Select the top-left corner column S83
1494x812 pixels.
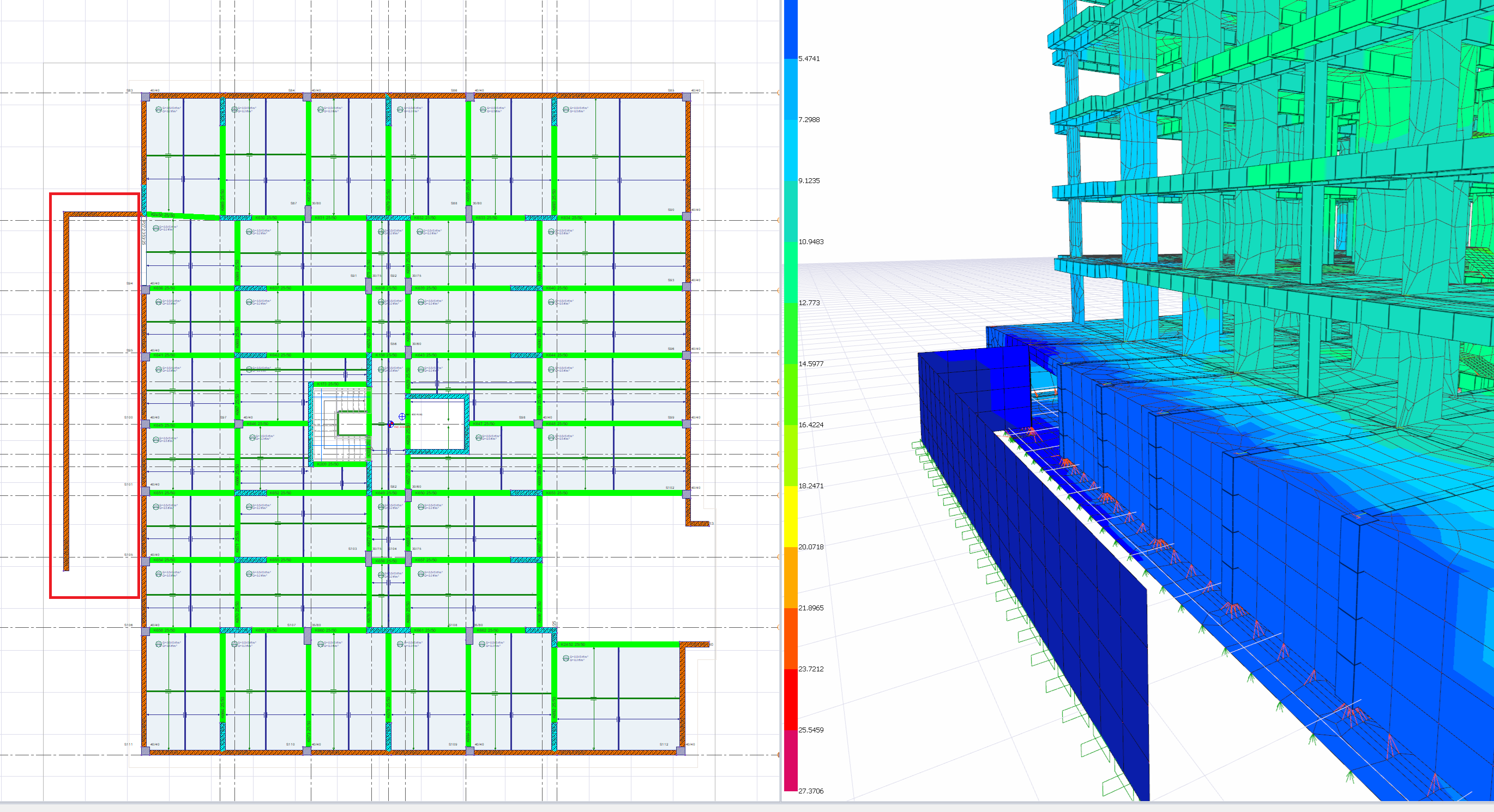[x=145, y=97]
